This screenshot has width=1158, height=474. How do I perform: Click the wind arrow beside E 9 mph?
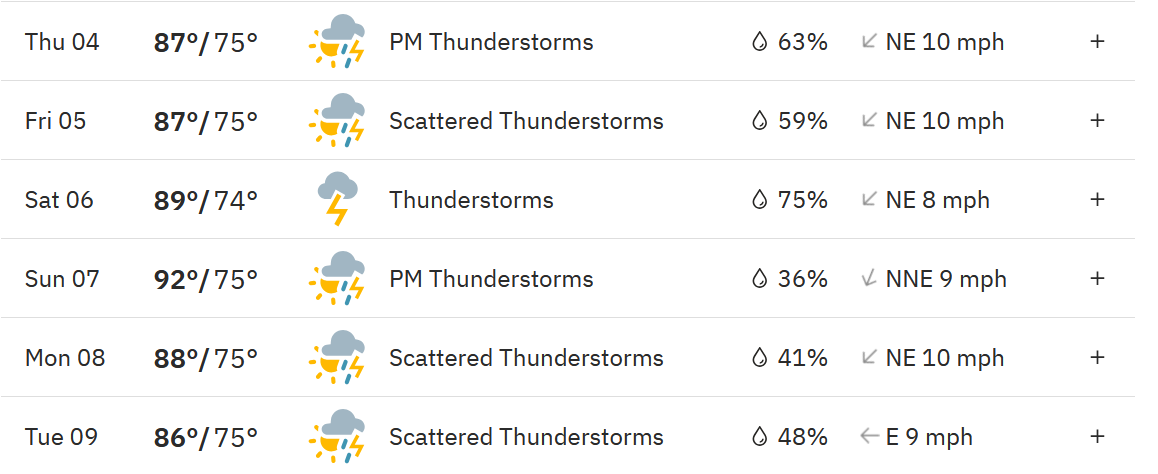pos(869,437)
